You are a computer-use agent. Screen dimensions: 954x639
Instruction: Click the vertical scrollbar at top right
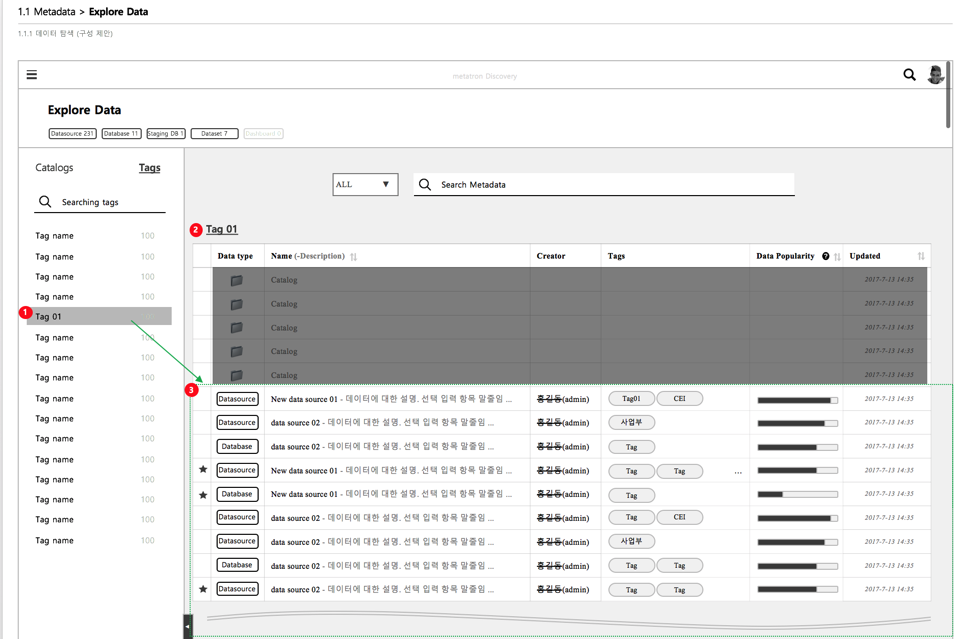tap(949, 94)
